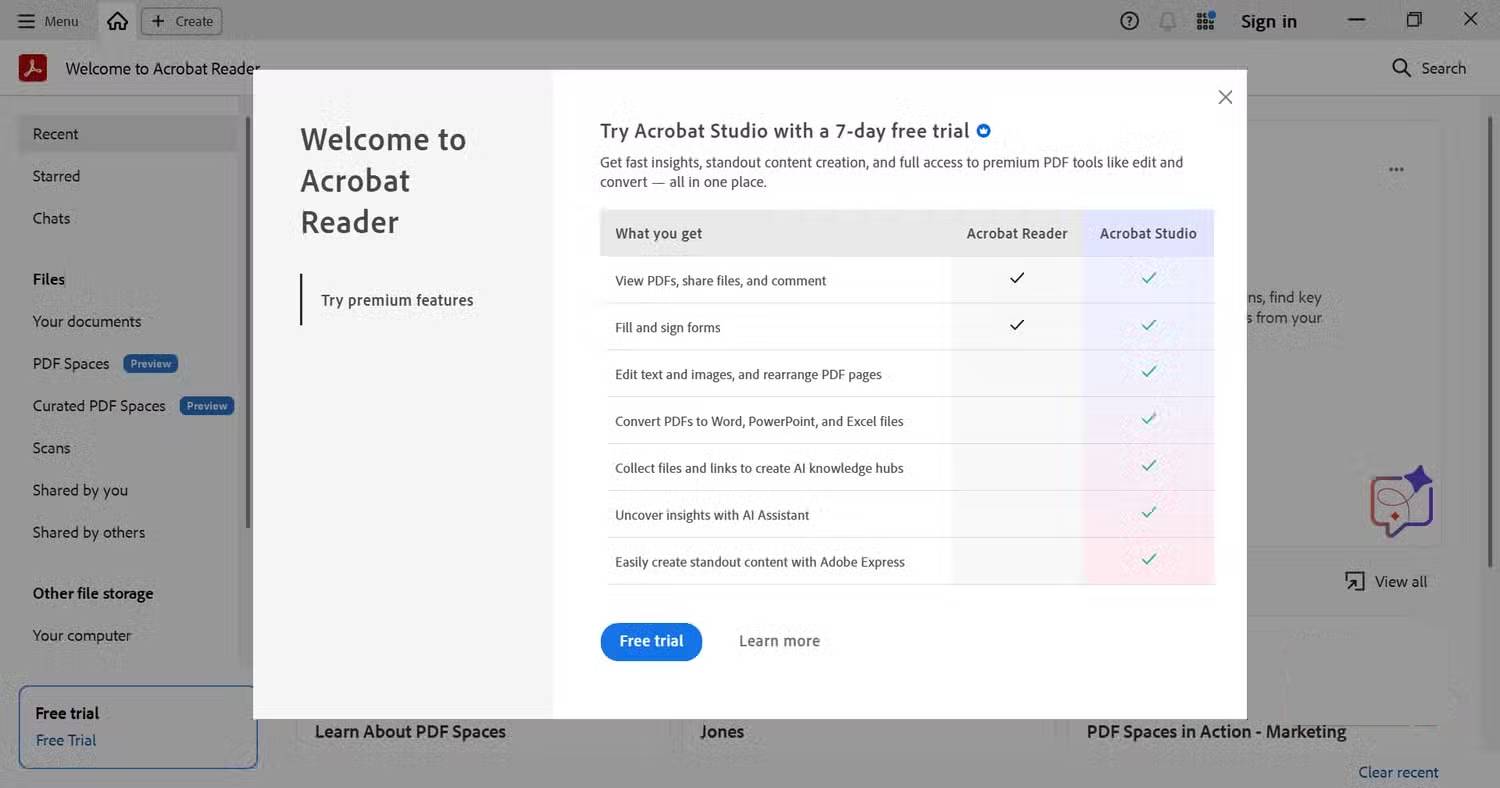Open the Jones recent file card

click(722, 732)
